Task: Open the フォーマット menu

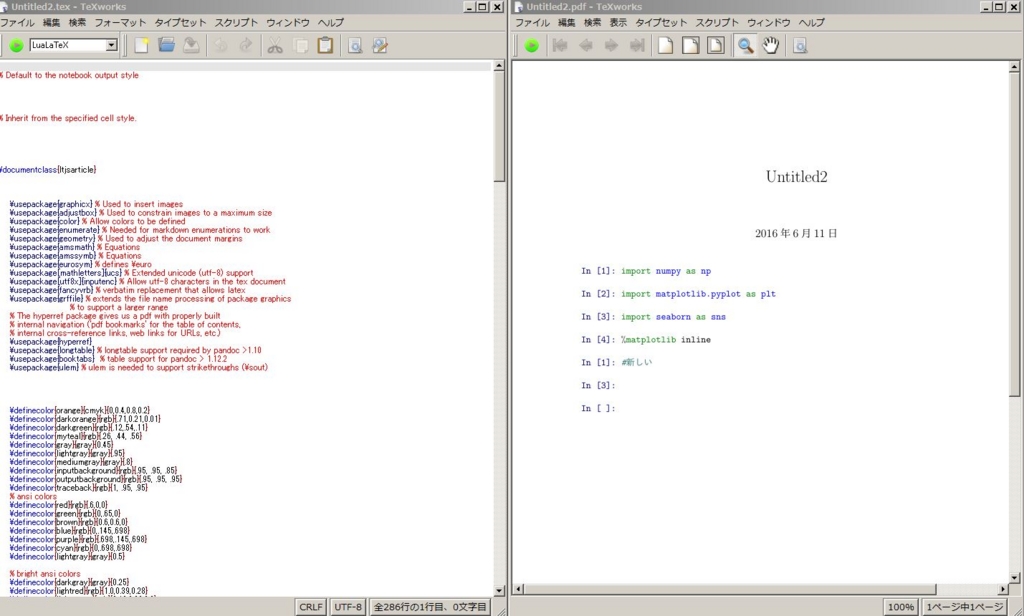Action: tap(120, 22)
